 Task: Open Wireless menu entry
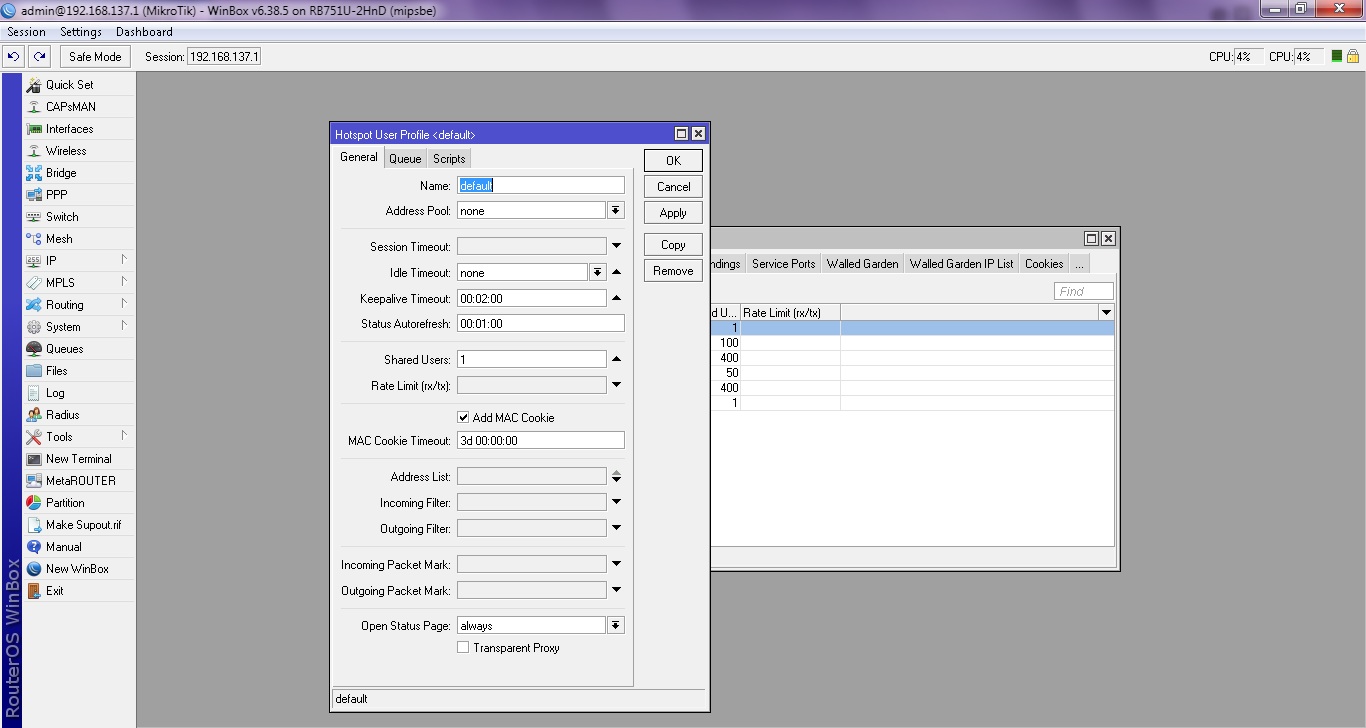pyautogui.click(x=78, y=151)
